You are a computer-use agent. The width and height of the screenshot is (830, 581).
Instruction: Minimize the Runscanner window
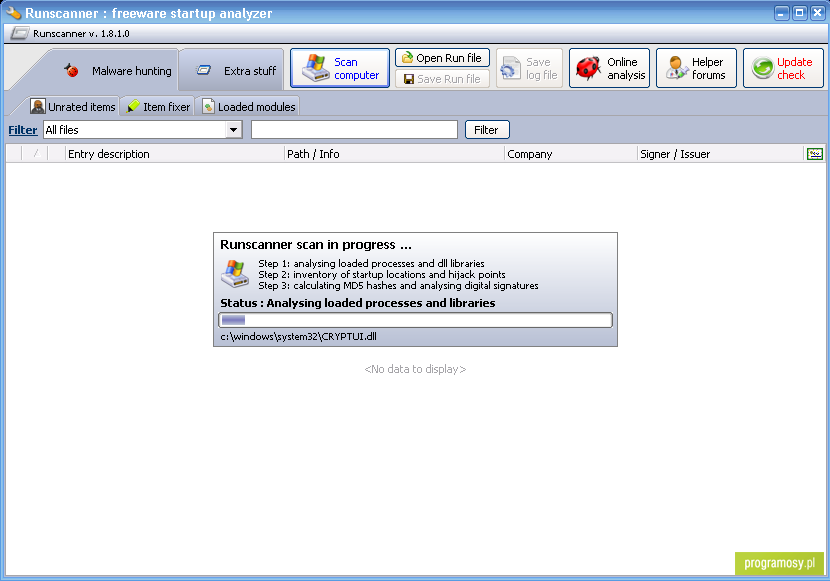click(x=782, y=12)
